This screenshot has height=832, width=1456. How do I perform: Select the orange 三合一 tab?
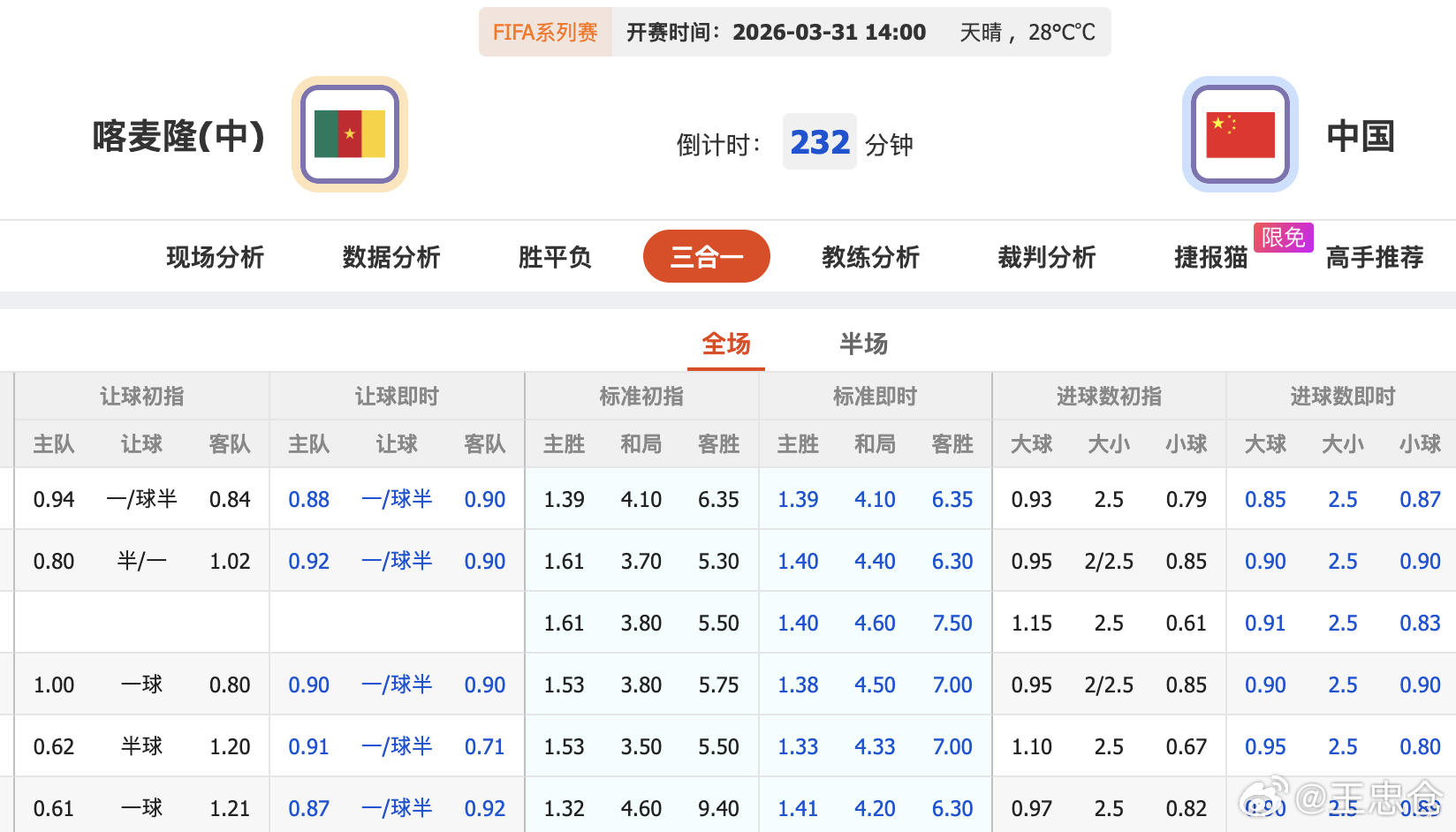[706, 256]
